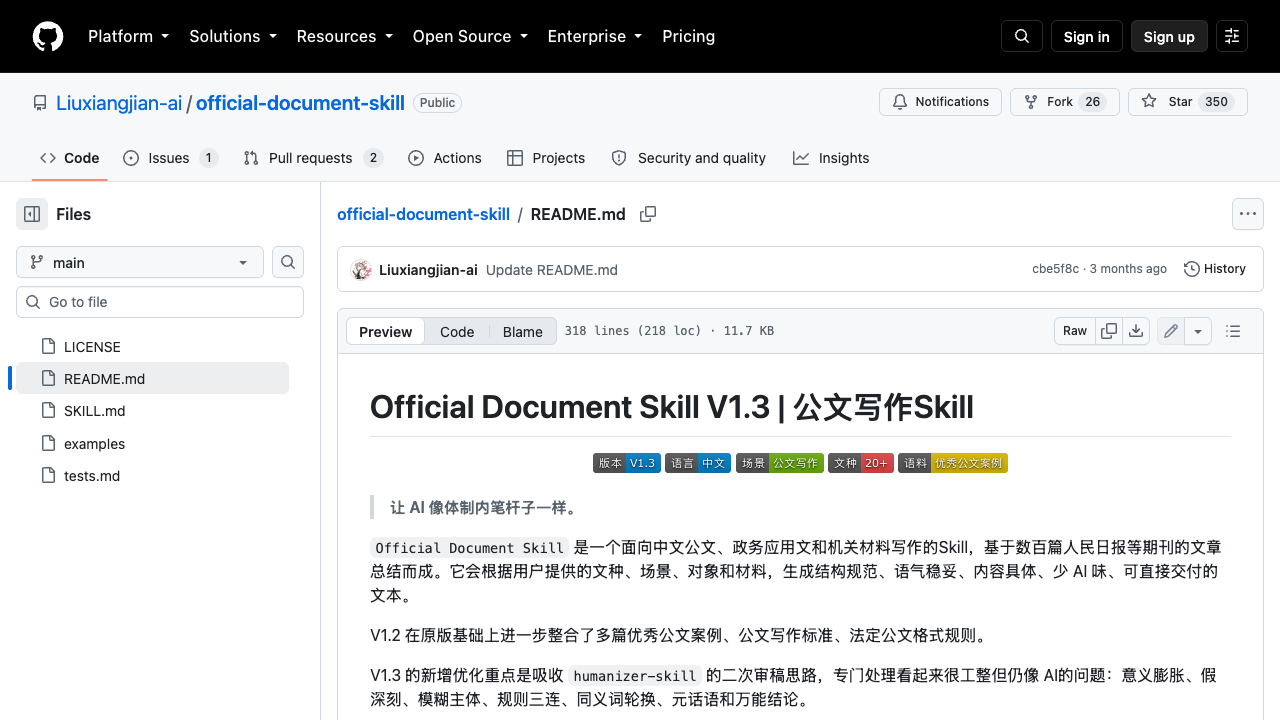This screenshot has height=720, width=1280.
Task: Select the Preview view toggle
Action: click(x=386, y=332)
